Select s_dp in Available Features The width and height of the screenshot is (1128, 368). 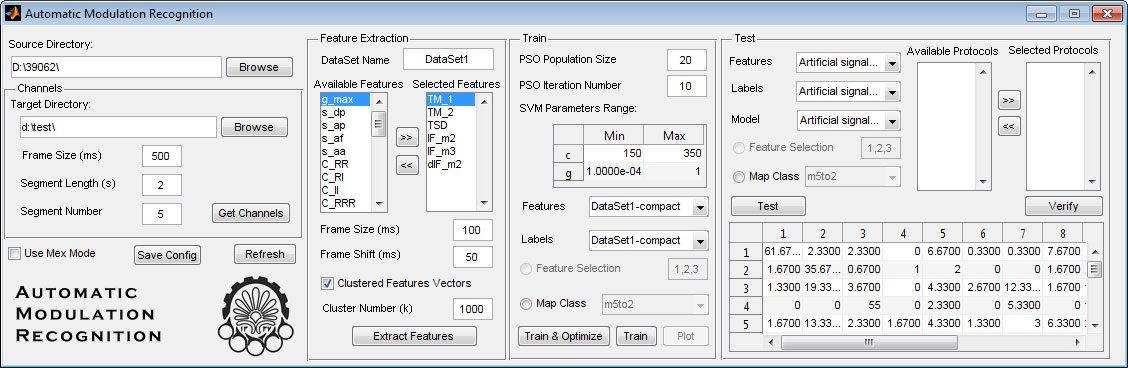pyautogui.click(x=346, y=113)
